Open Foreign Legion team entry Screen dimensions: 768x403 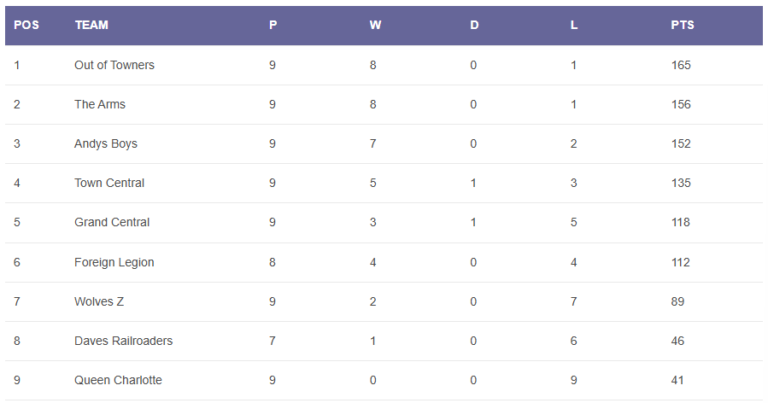click(x=114, y=262)
